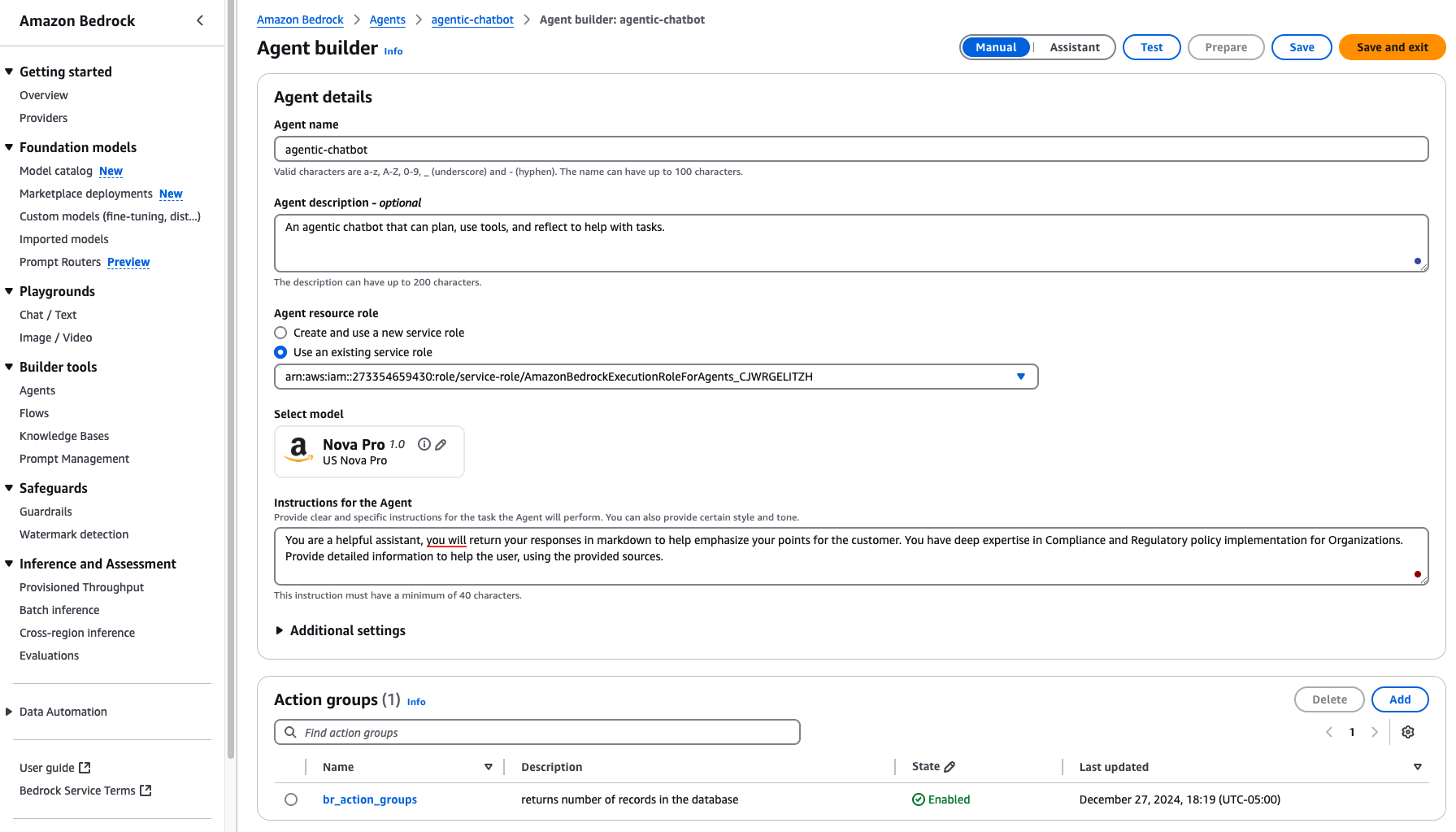Open model info icon beside Nova Pro

point(424,444)
